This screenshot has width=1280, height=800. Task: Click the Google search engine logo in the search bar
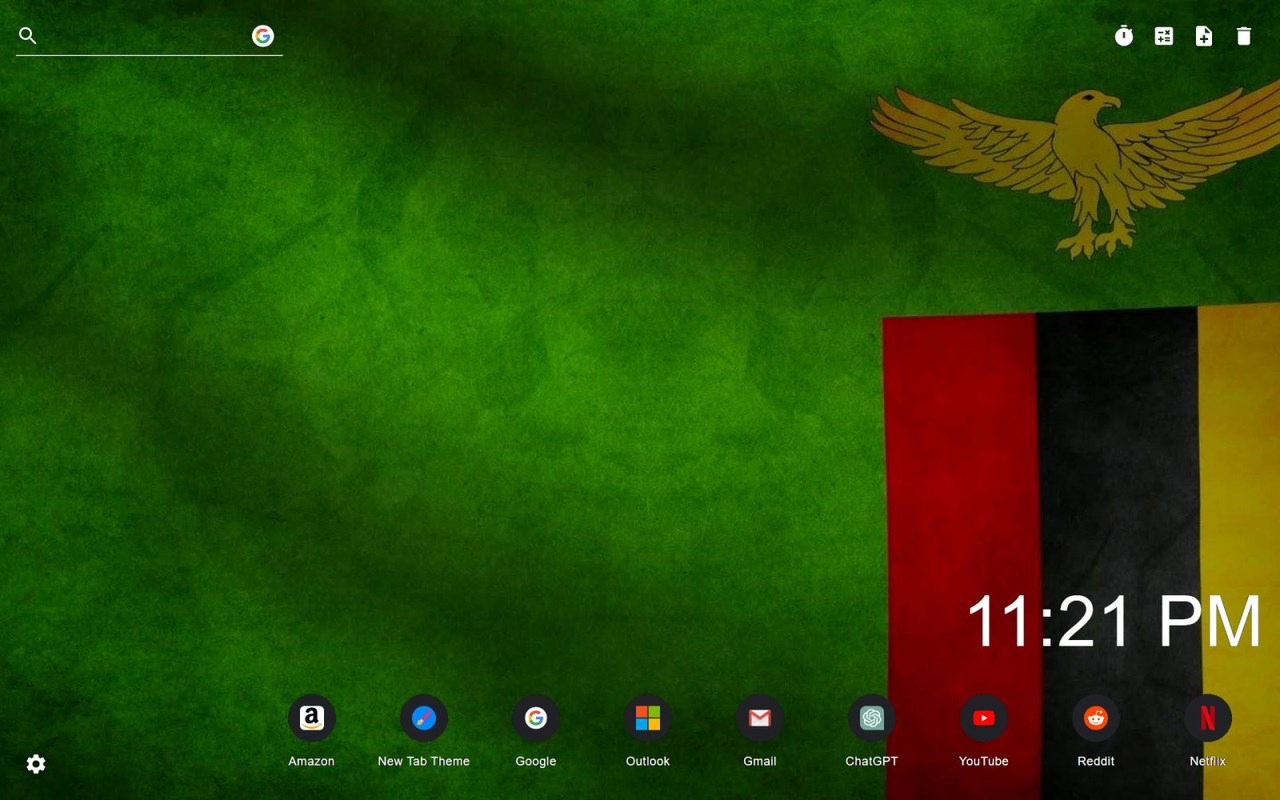[x=263, y=36]
